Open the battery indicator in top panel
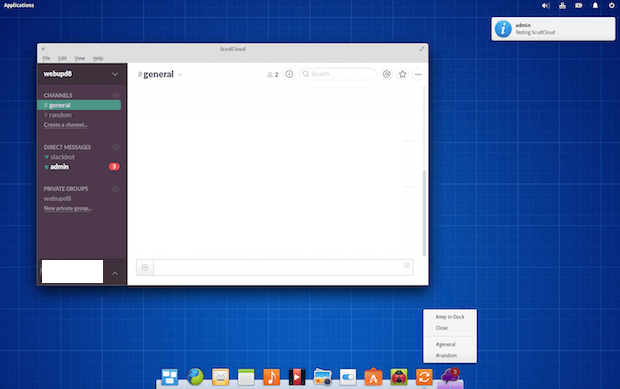 [x=579, y=6]
